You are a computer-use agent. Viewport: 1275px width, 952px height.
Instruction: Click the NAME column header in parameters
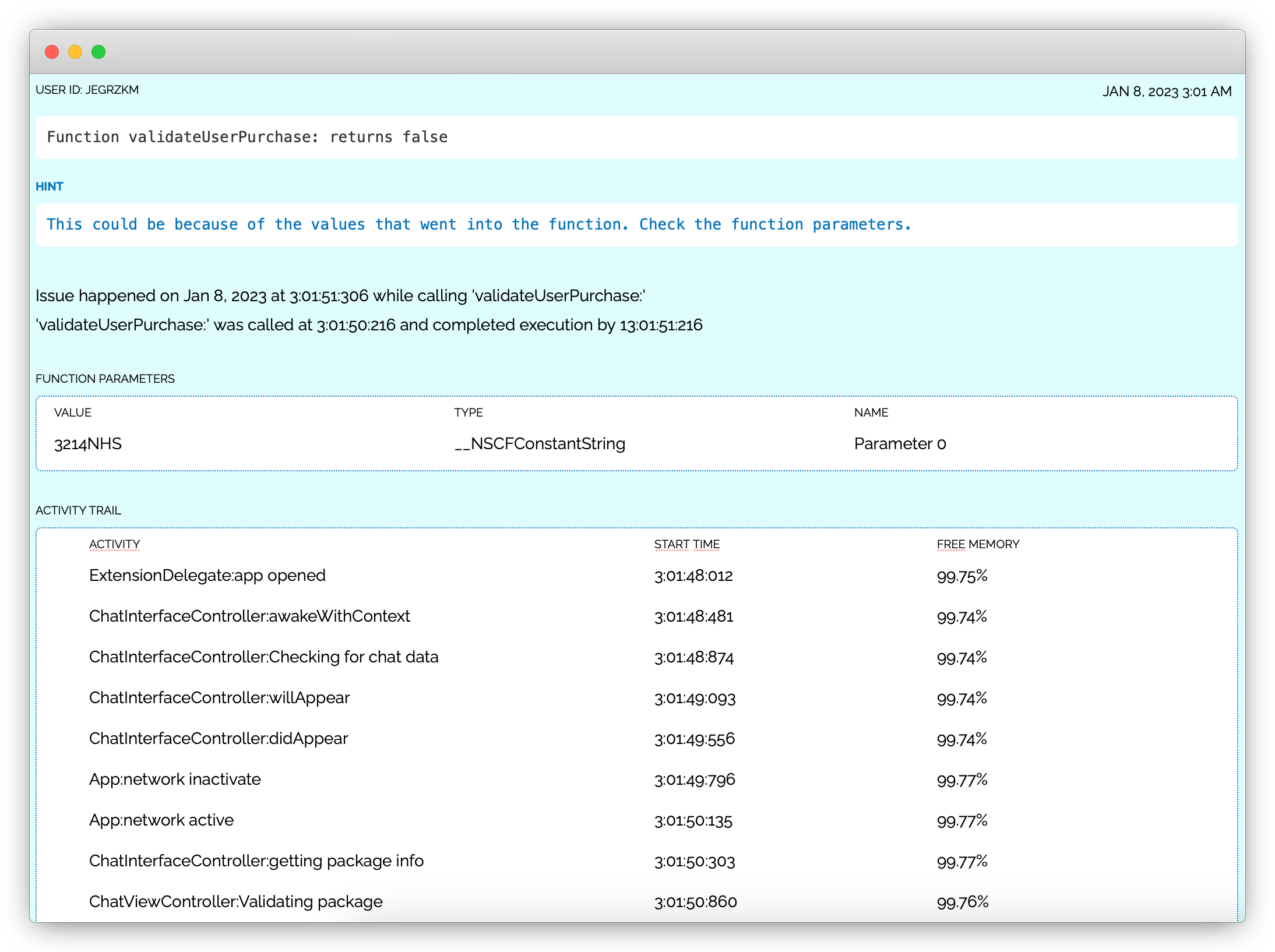[871, 412]
